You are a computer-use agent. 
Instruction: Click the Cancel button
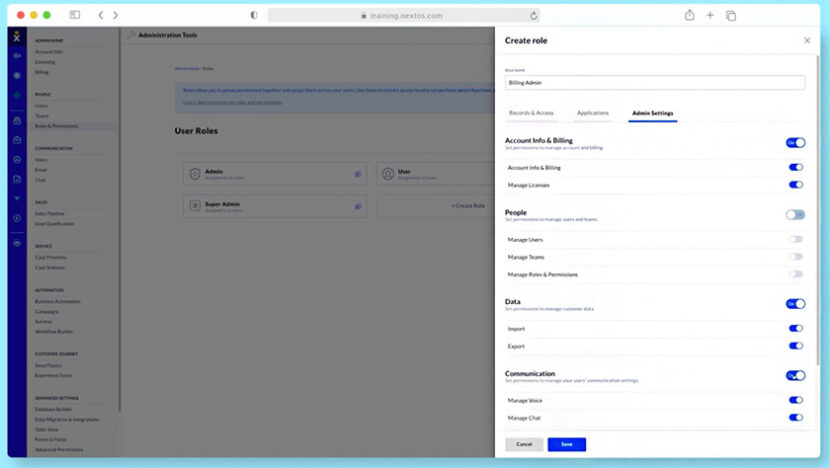(x=524, y=444)
